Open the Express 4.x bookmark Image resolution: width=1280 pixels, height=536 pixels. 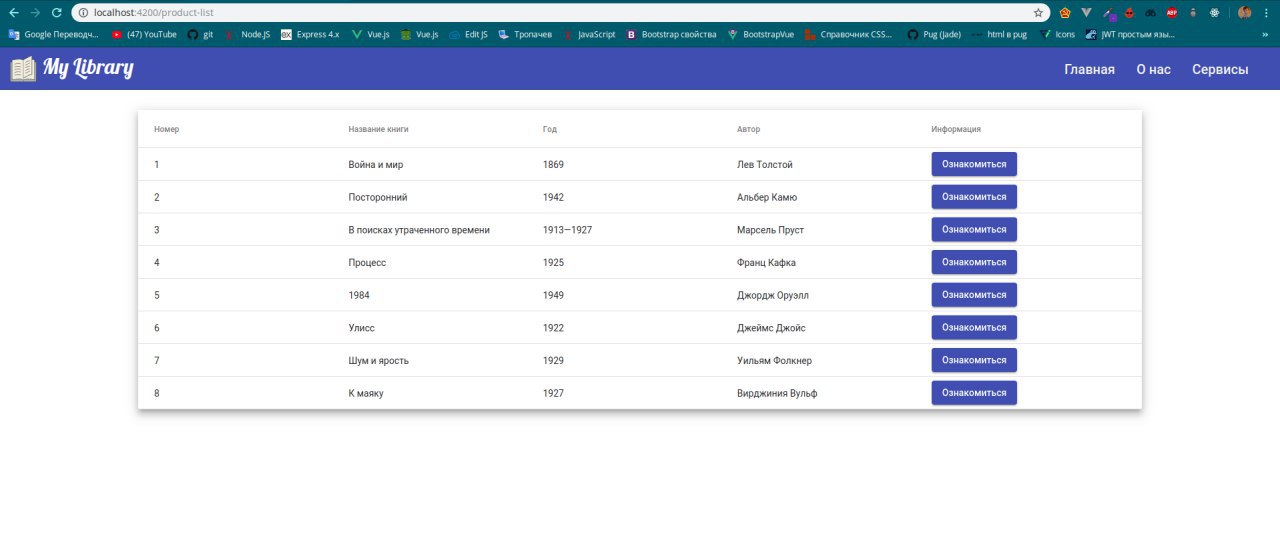pos(310,34)
